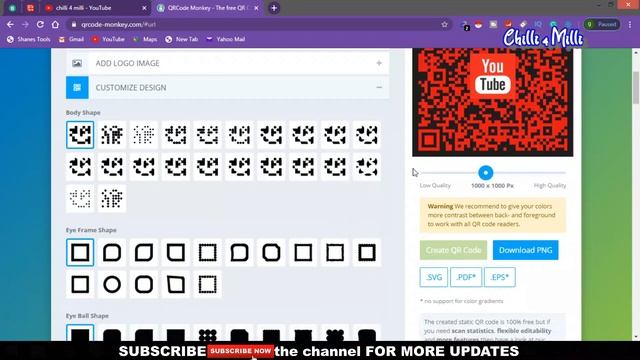Choose the circle eye frame shape
The height and width of the screenshot is (360, 640).
[x=112, y=284]
